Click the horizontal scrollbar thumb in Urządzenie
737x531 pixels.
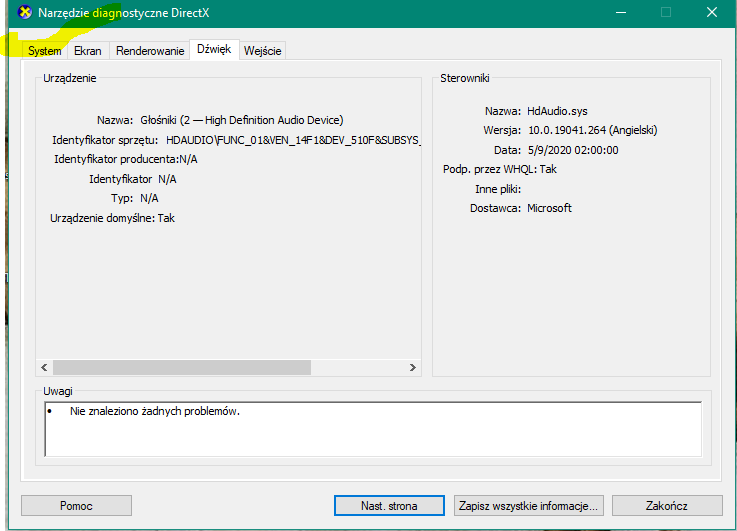point(182,367)
